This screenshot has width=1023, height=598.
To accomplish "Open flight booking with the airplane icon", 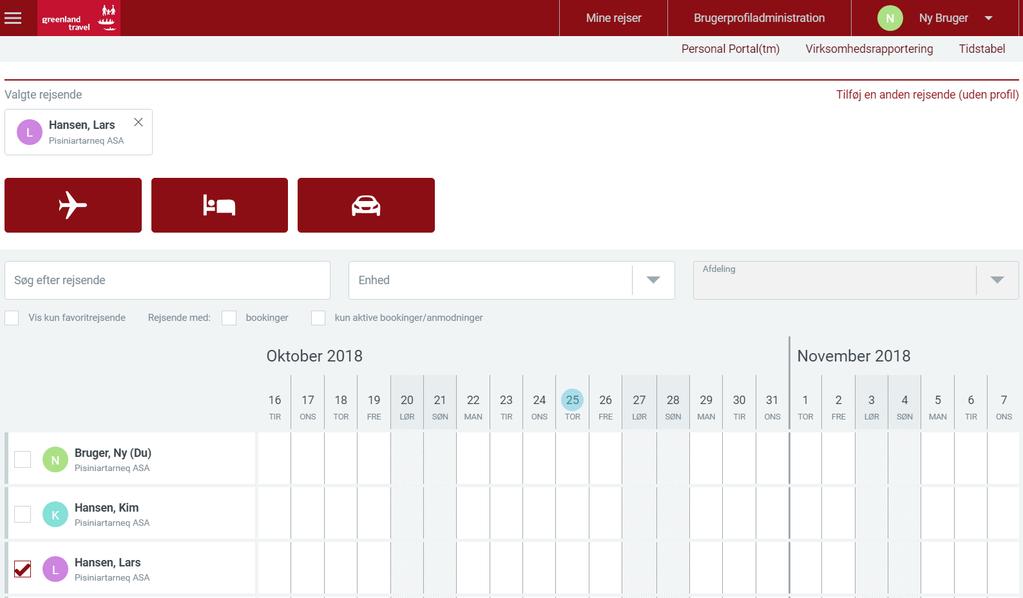I will click(x=73, y=205).
